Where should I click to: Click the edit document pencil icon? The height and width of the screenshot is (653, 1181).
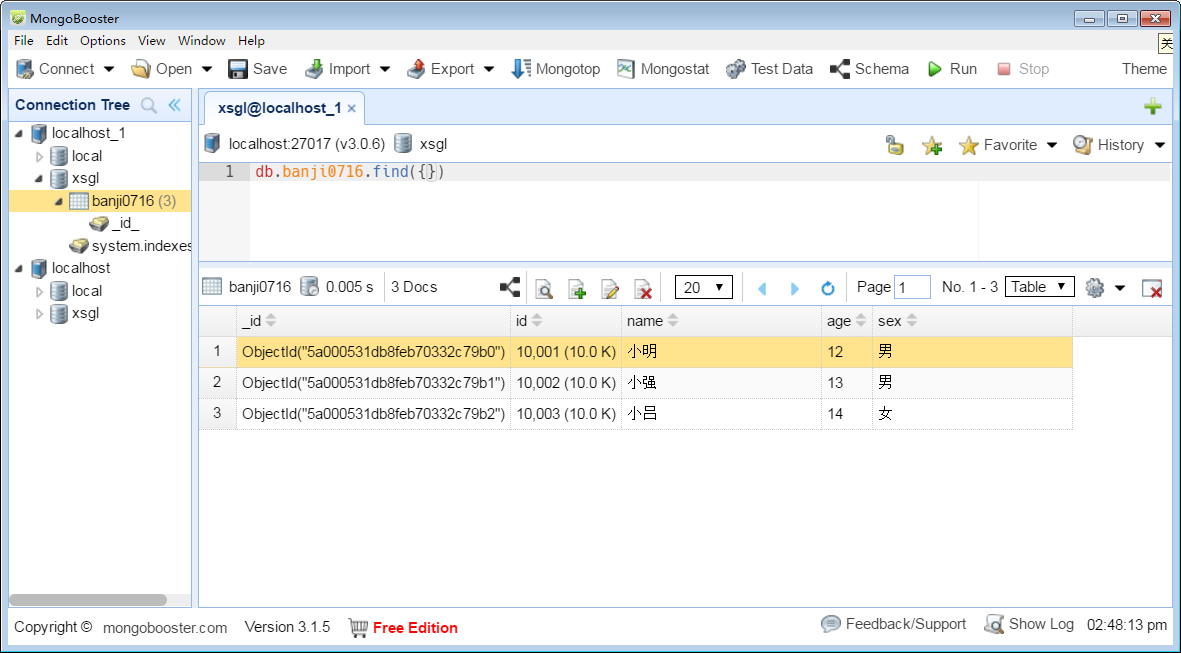click(x=610, y=288)
